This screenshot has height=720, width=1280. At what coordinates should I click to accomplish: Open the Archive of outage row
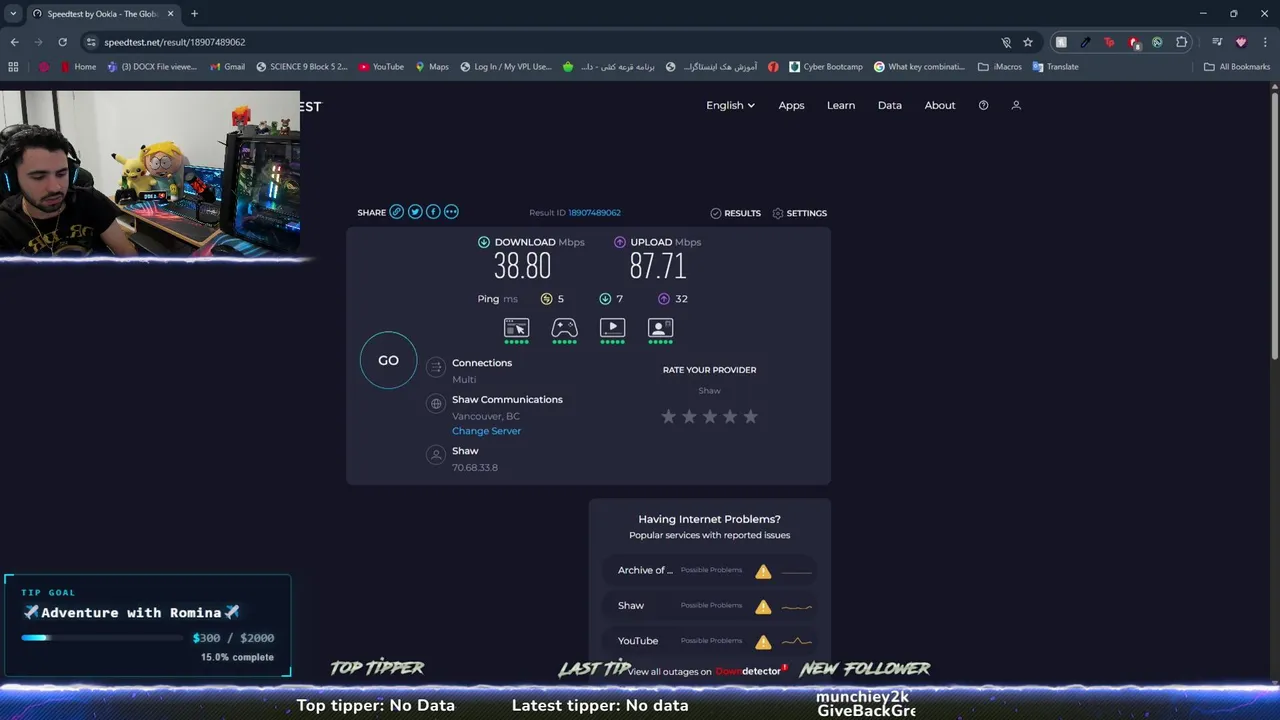pos(710,571)
